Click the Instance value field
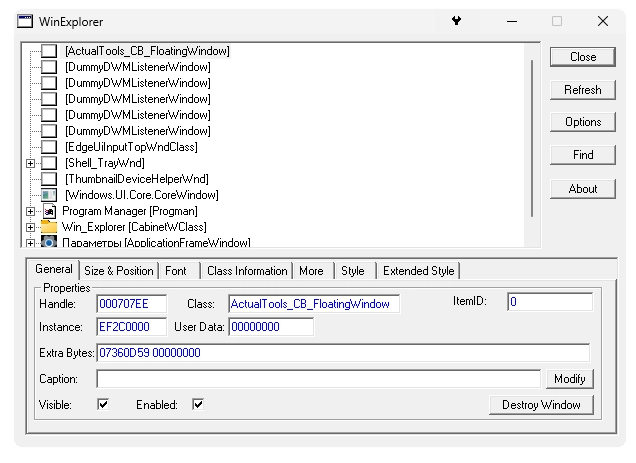 click(x=131, y=327)
